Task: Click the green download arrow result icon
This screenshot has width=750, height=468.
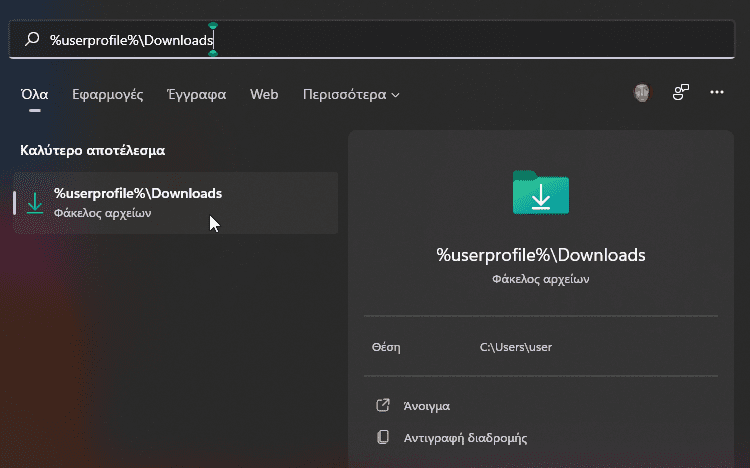Action: pos(34,203)
